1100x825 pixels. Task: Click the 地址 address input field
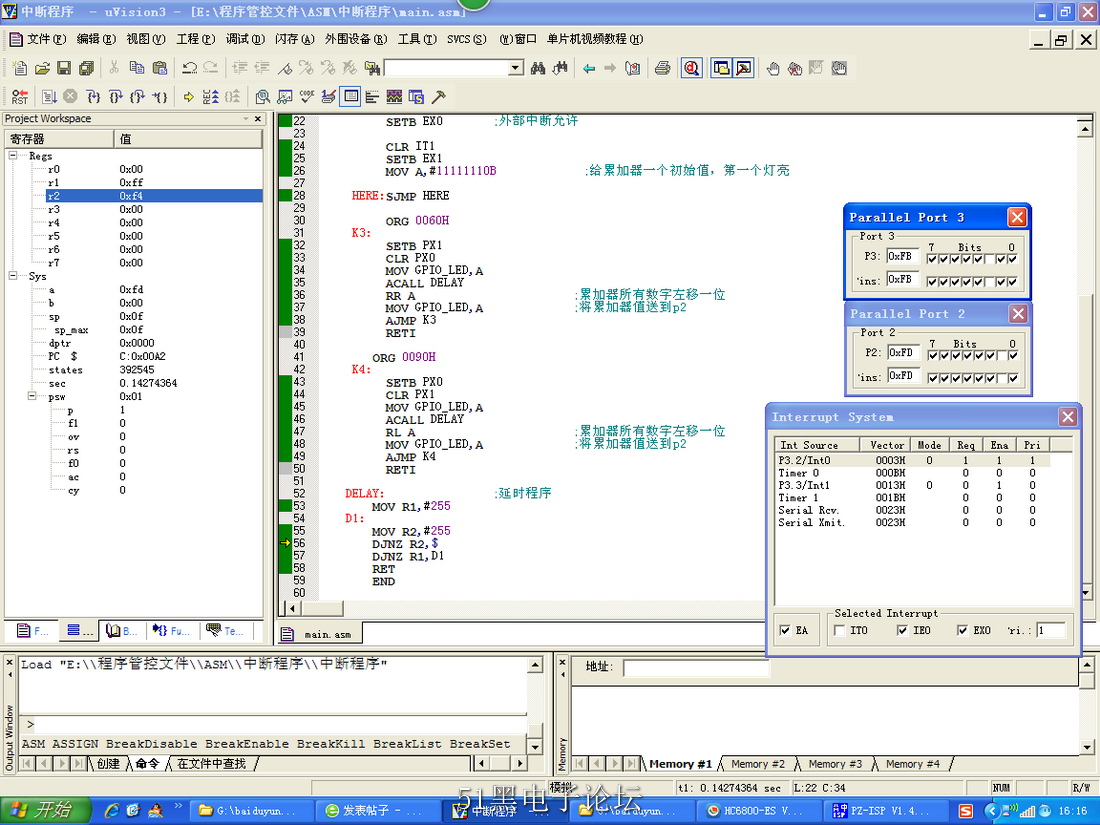pos(696,668)
